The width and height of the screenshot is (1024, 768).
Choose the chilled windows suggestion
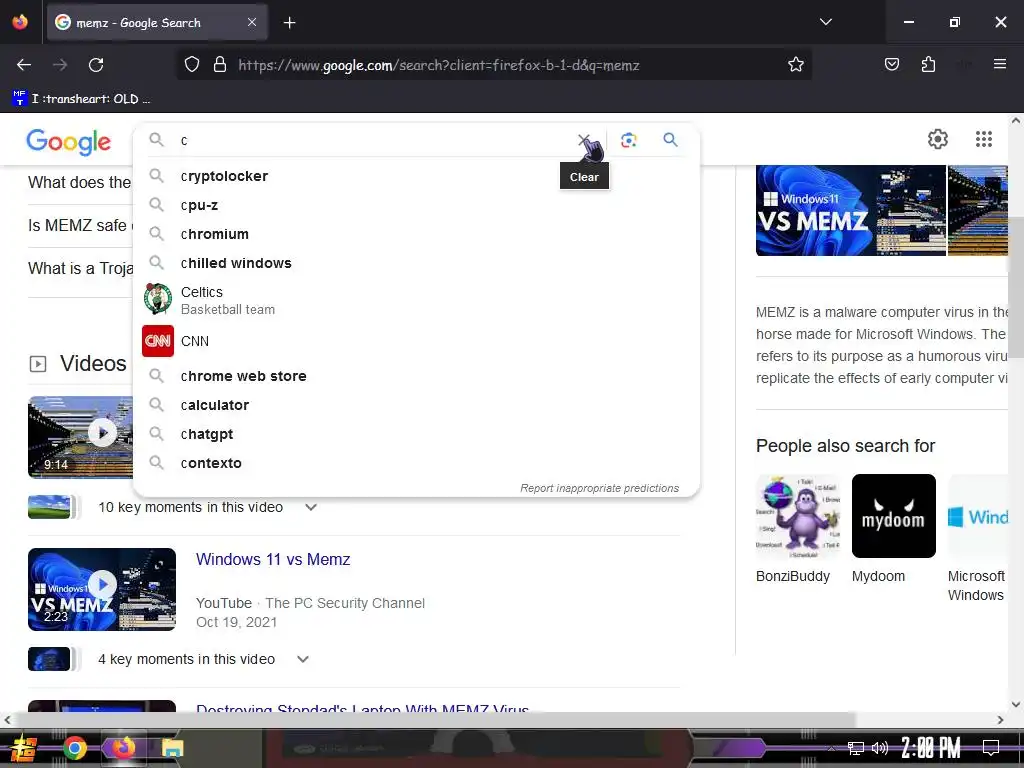click(415, 263)
